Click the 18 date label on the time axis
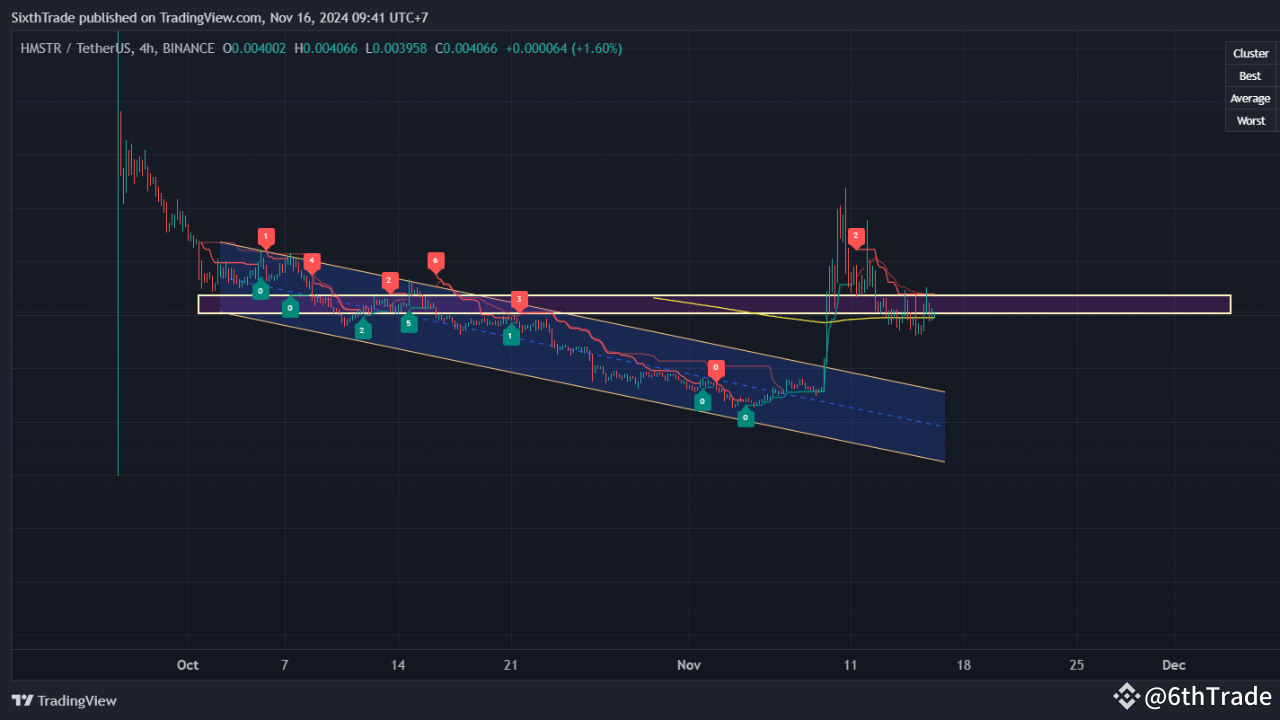Image resolution: width=1280 pixels, height=720 pixels. (964, 665)
